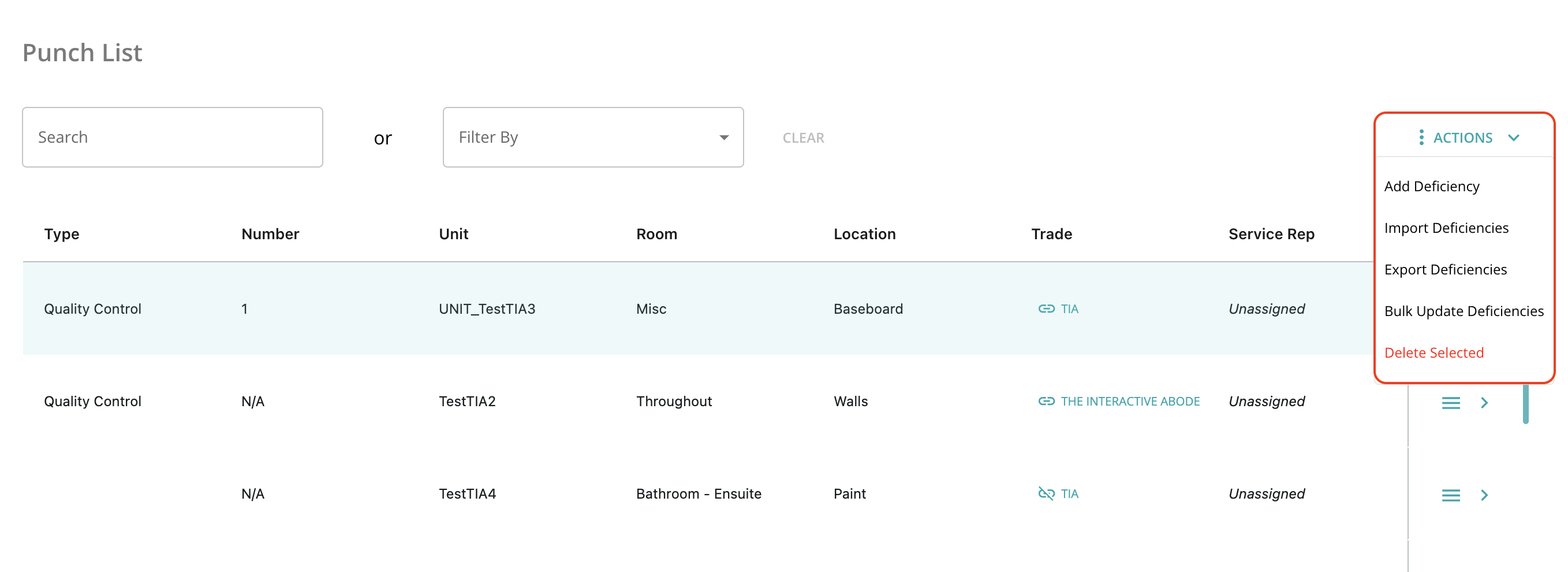The width and height of the screenshot is (1568, 572).
Task: Open the hamburger menu for the TestTIA4 row
Action: [x=1451, y=495]
